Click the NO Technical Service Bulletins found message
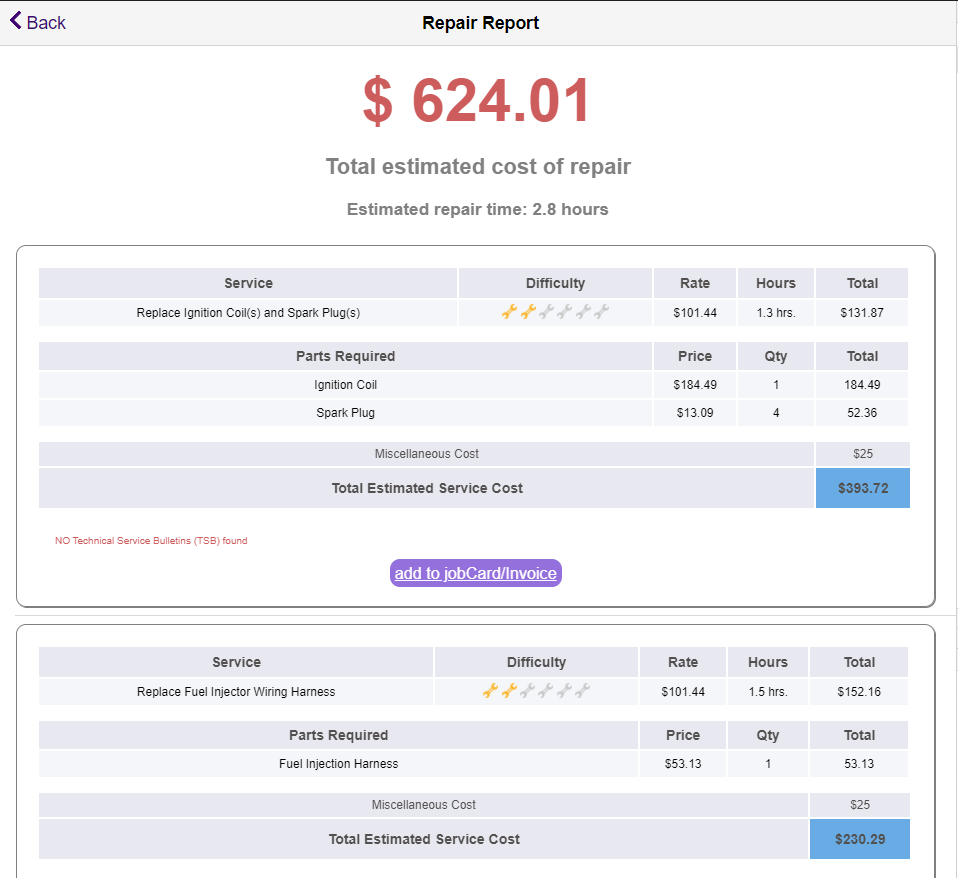Screen dimensions: 958x878 (x=150, y=540)
